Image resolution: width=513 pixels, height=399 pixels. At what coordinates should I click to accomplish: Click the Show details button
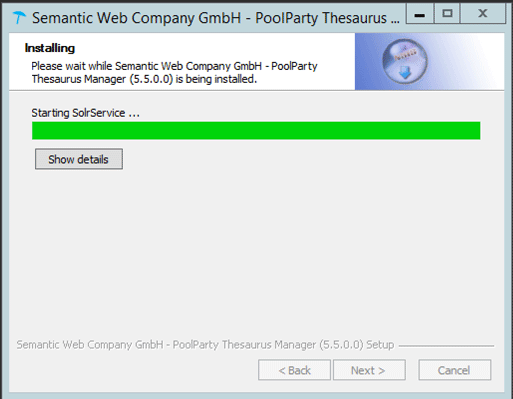(x=79, y=159)
